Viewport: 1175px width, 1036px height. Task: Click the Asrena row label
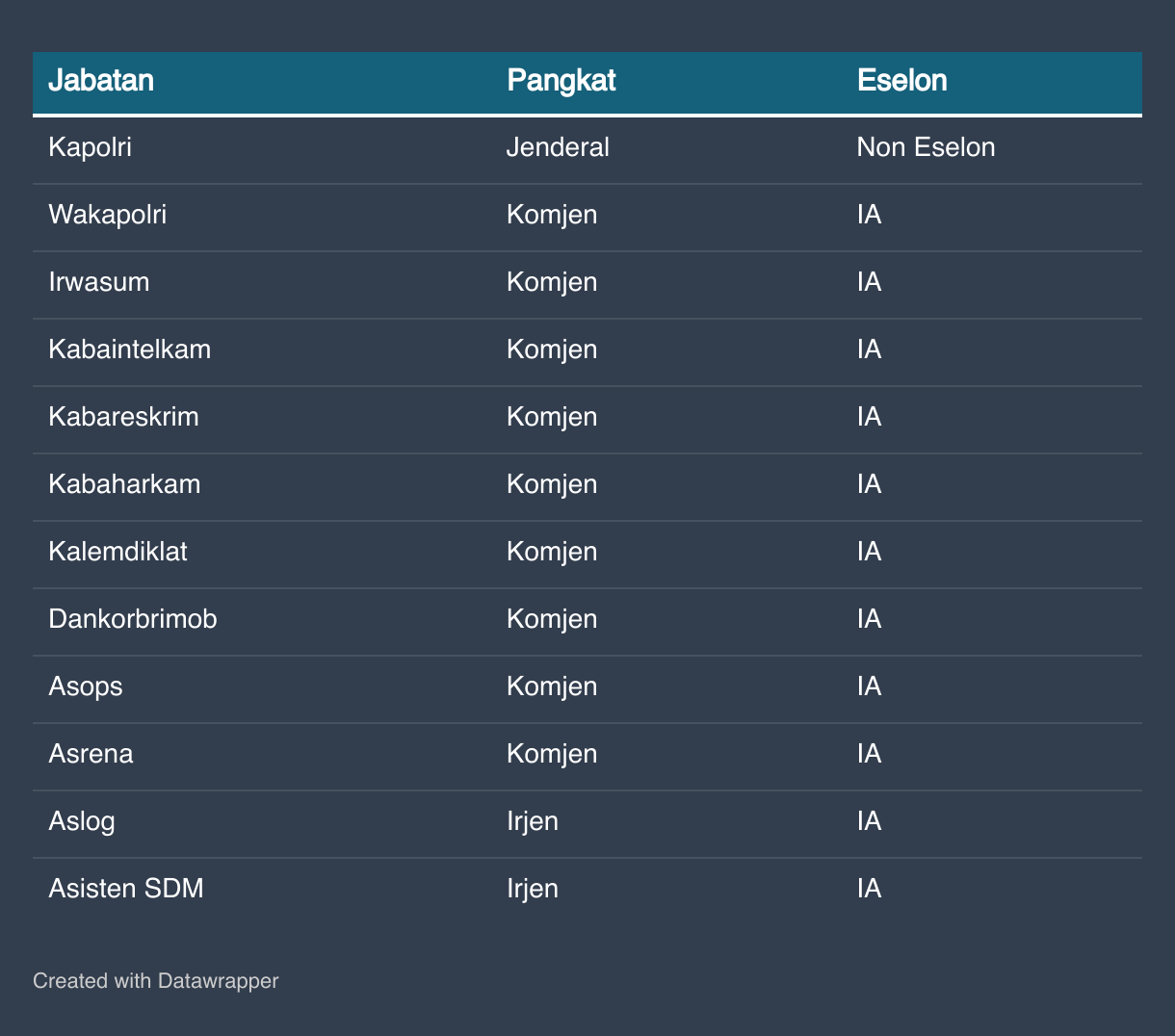91,754
